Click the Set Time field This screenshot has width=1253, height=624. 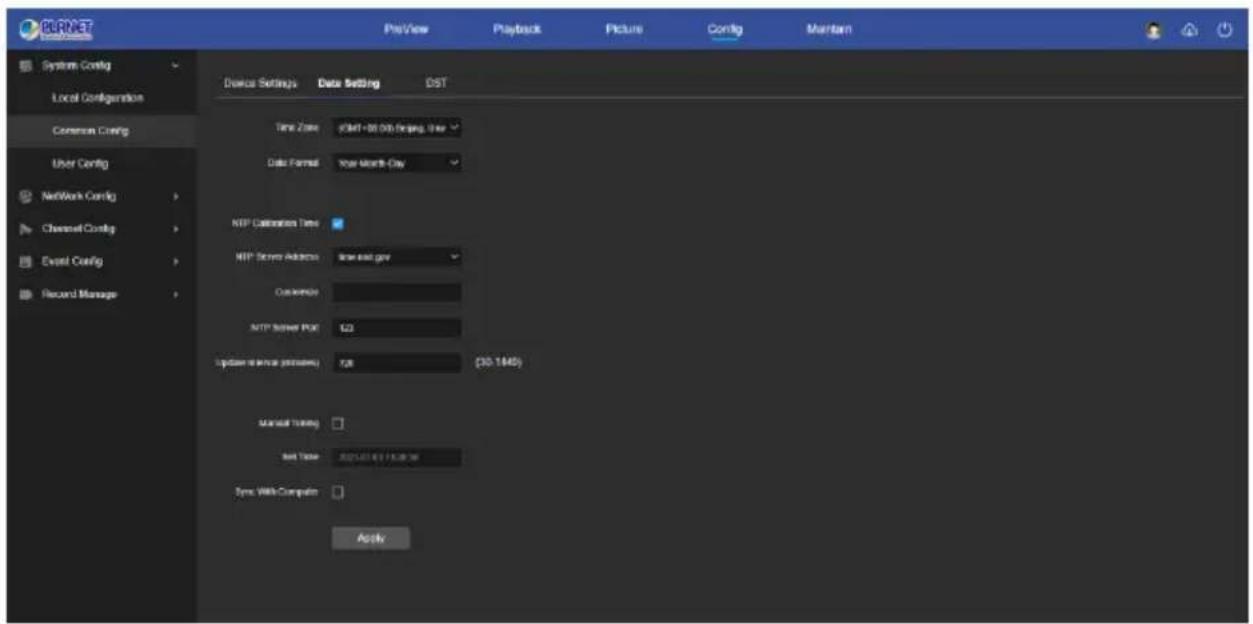point(396,458)
